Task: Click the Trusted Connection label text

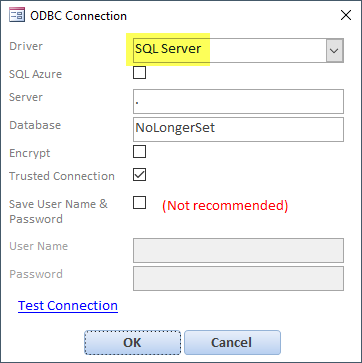Action: (62, 176)
